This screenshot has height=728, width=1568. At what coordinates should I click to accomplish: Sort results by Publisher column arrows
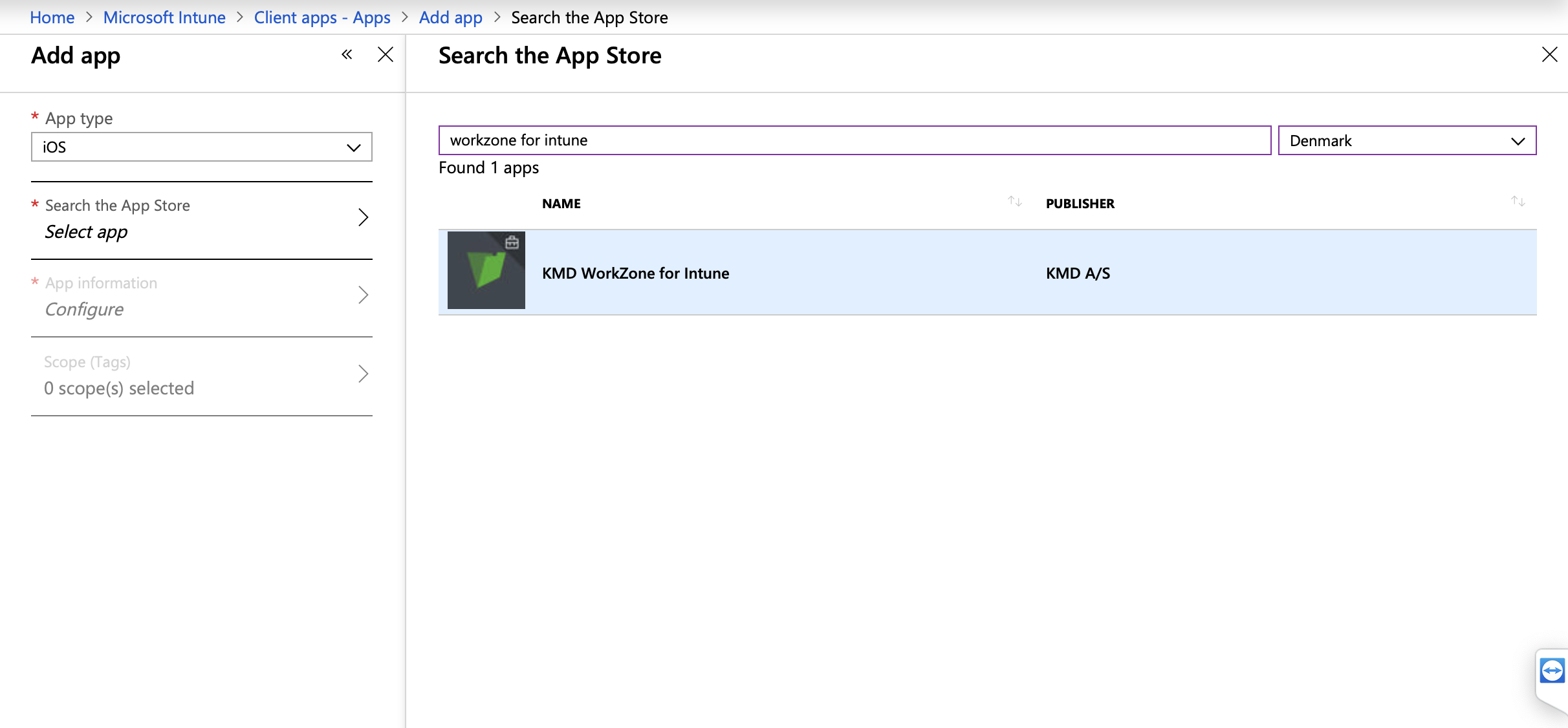coord(1518,202)
